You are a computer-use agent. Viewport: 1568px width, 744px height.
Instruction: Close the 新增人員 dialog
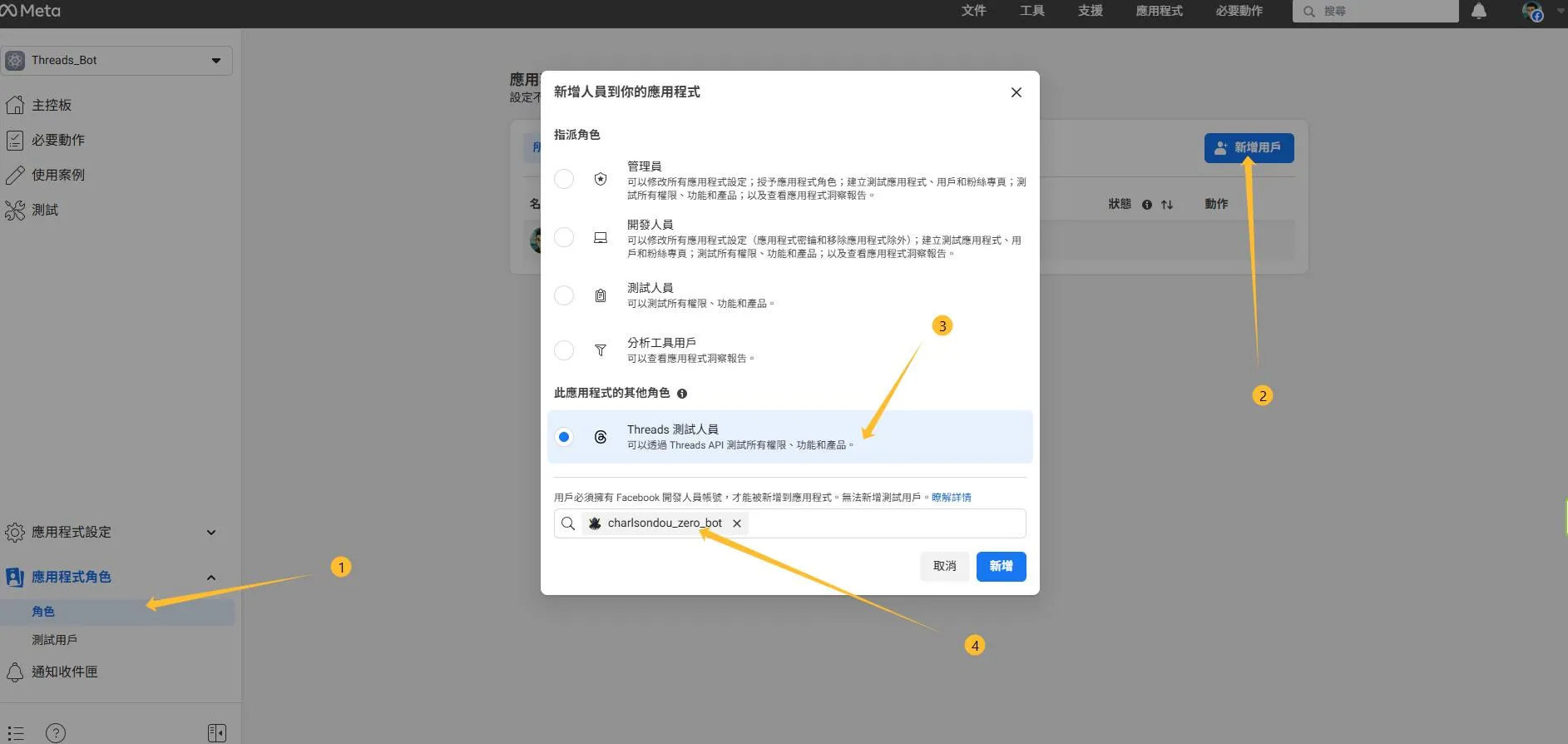point(1016,92)
